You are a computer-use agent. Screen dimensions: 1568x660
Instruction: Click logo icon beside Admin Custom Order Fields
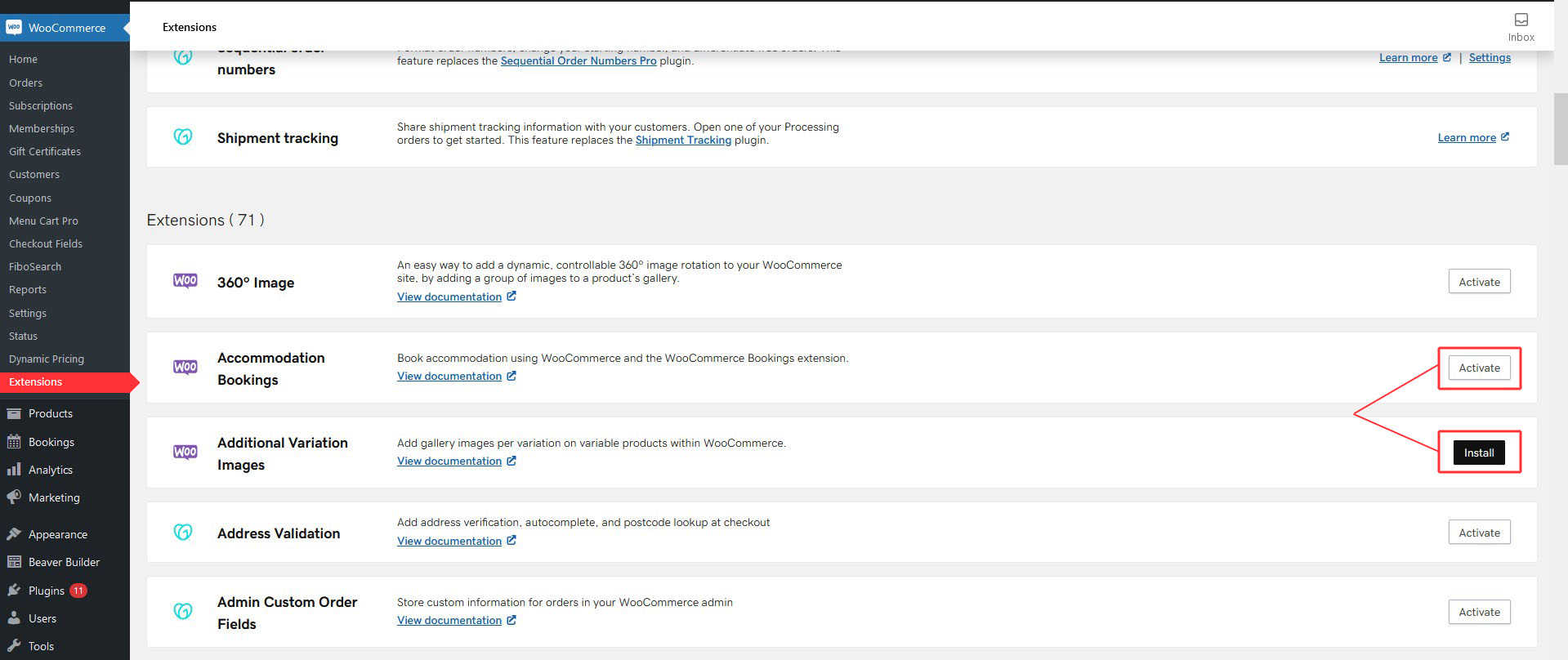click(183, 611)
